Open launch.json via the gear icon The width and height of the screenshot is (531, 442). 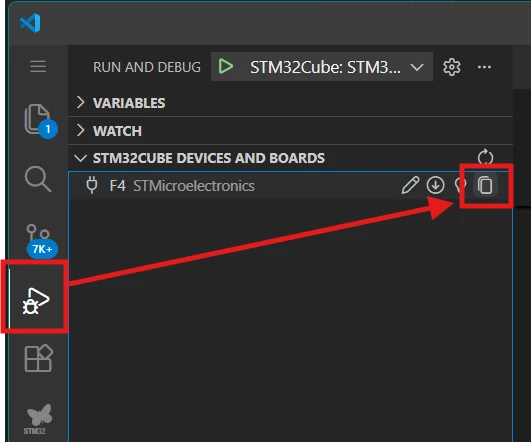point(451,67)
